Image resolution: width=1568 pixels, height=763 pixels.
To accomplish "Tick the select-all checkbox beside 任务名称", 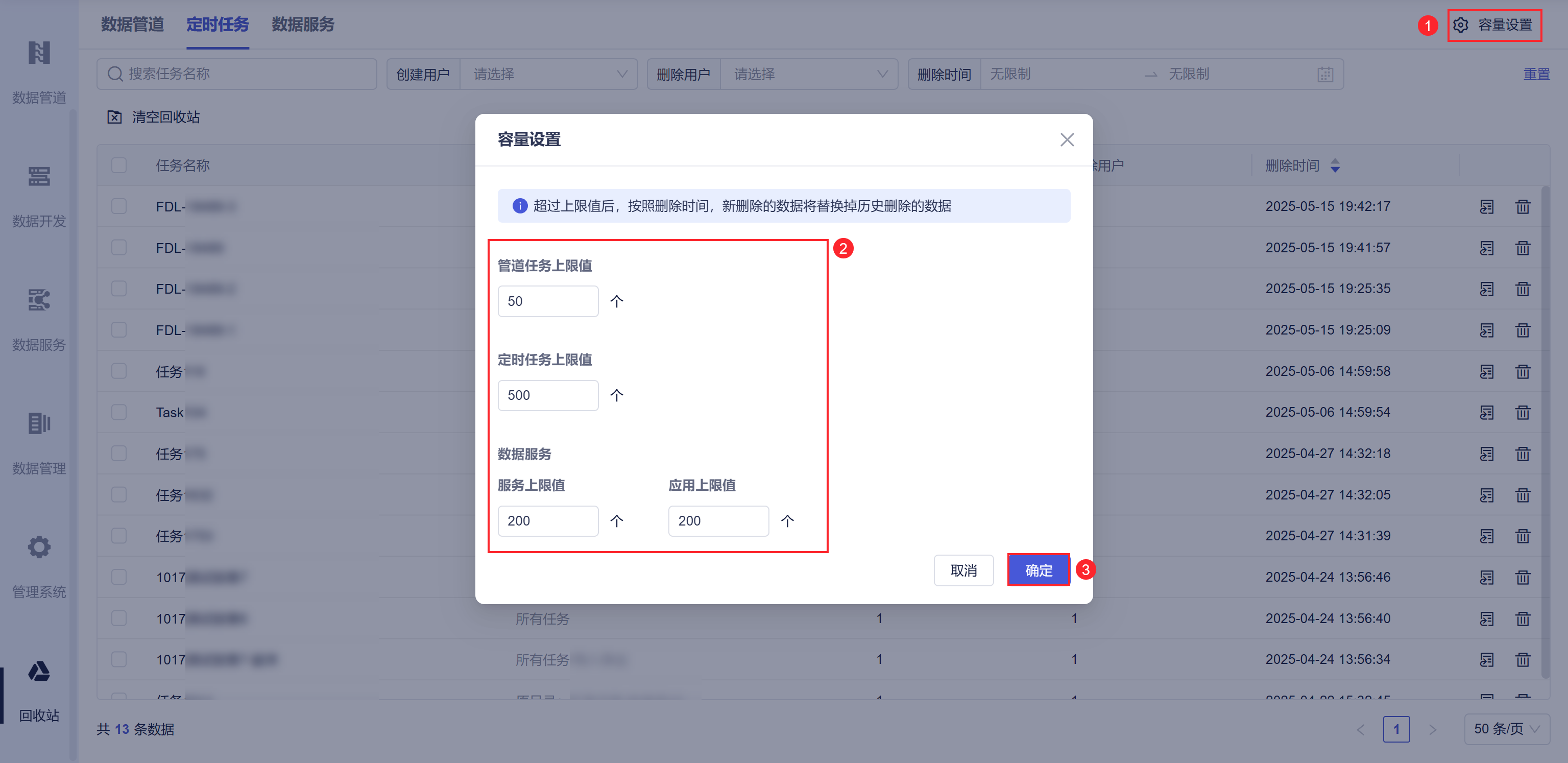I will (x=118, y=165).
